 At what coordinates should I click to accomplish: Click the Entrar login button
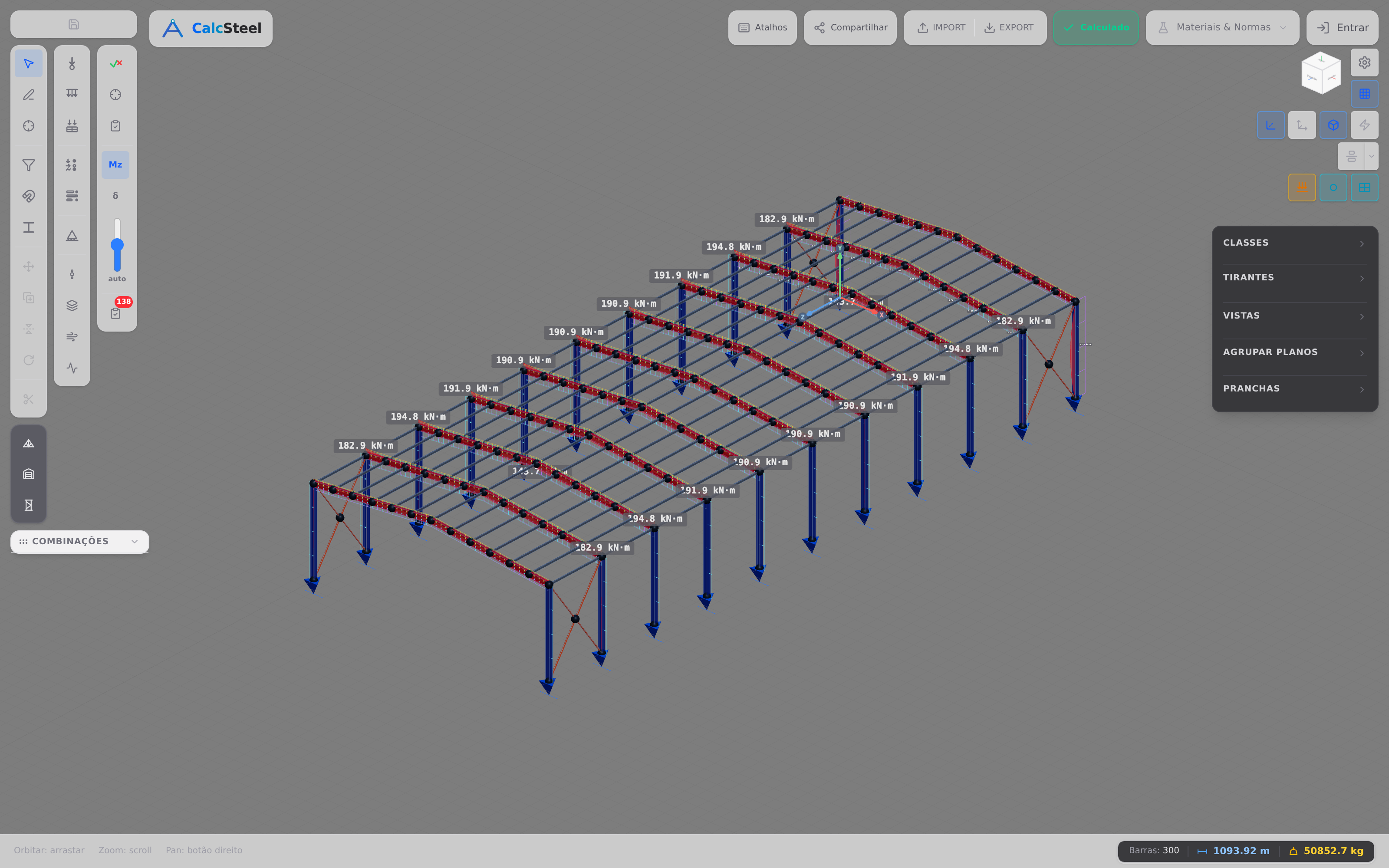click(x=1342, y=27)
